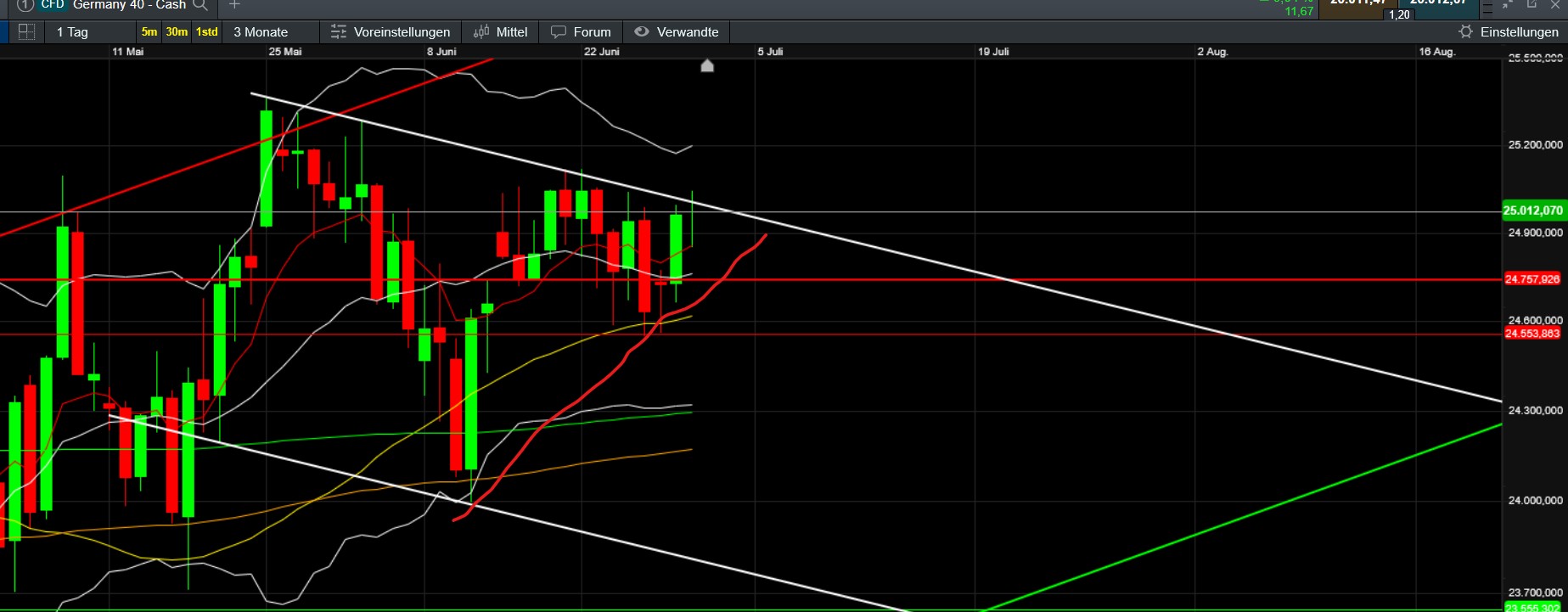The image size is (1568, 612).
Task: Add a new chart tab with the plus icon
Action: point(235,5)
